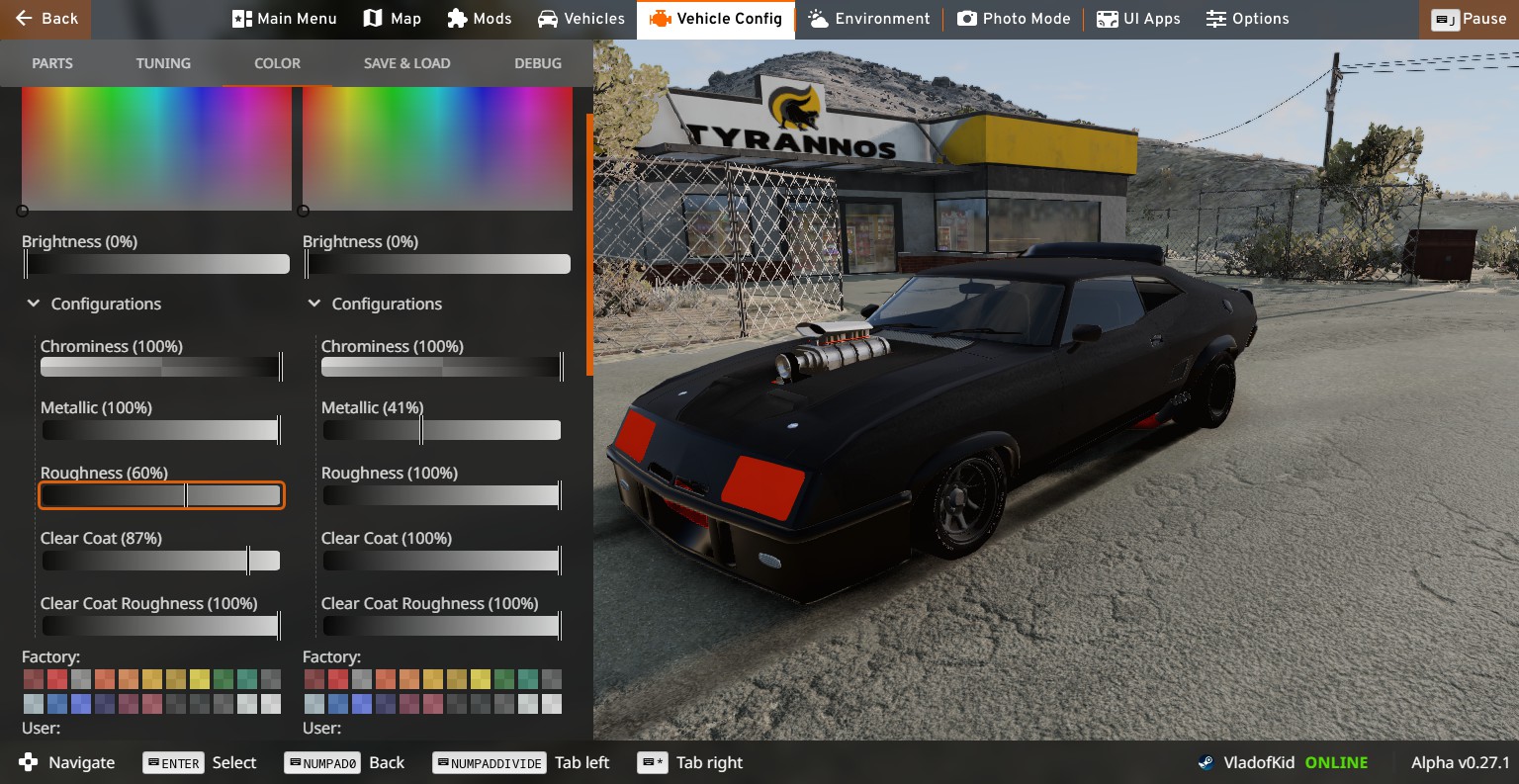Adjust the Metallic (41%) slider

point(441,430)
